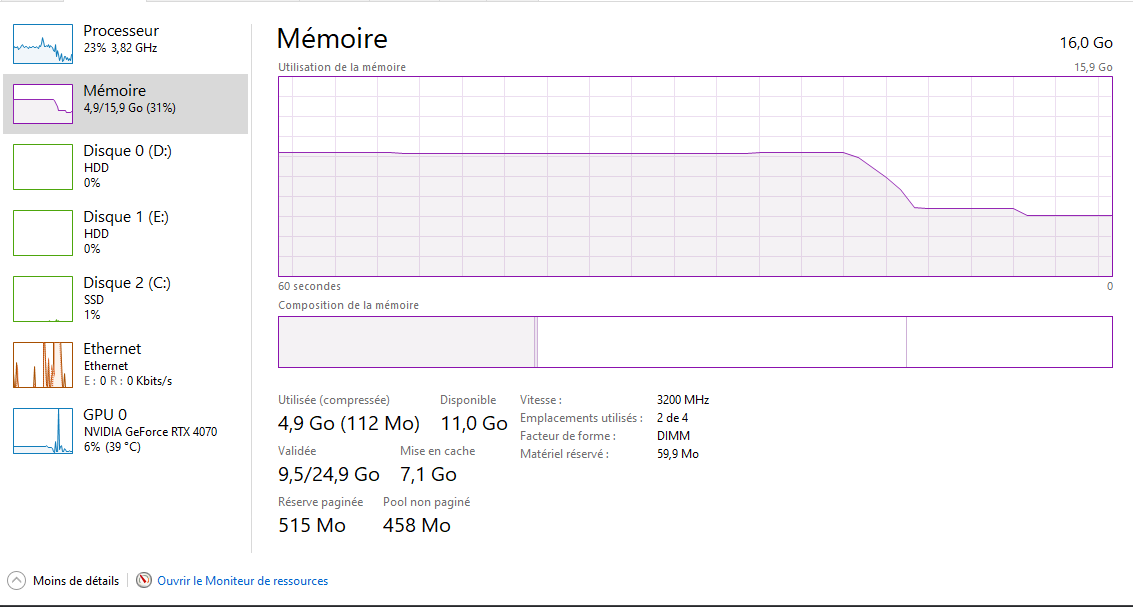Click the Moins de détails label
Viewport: 1133px width, 607px height.
76,581
